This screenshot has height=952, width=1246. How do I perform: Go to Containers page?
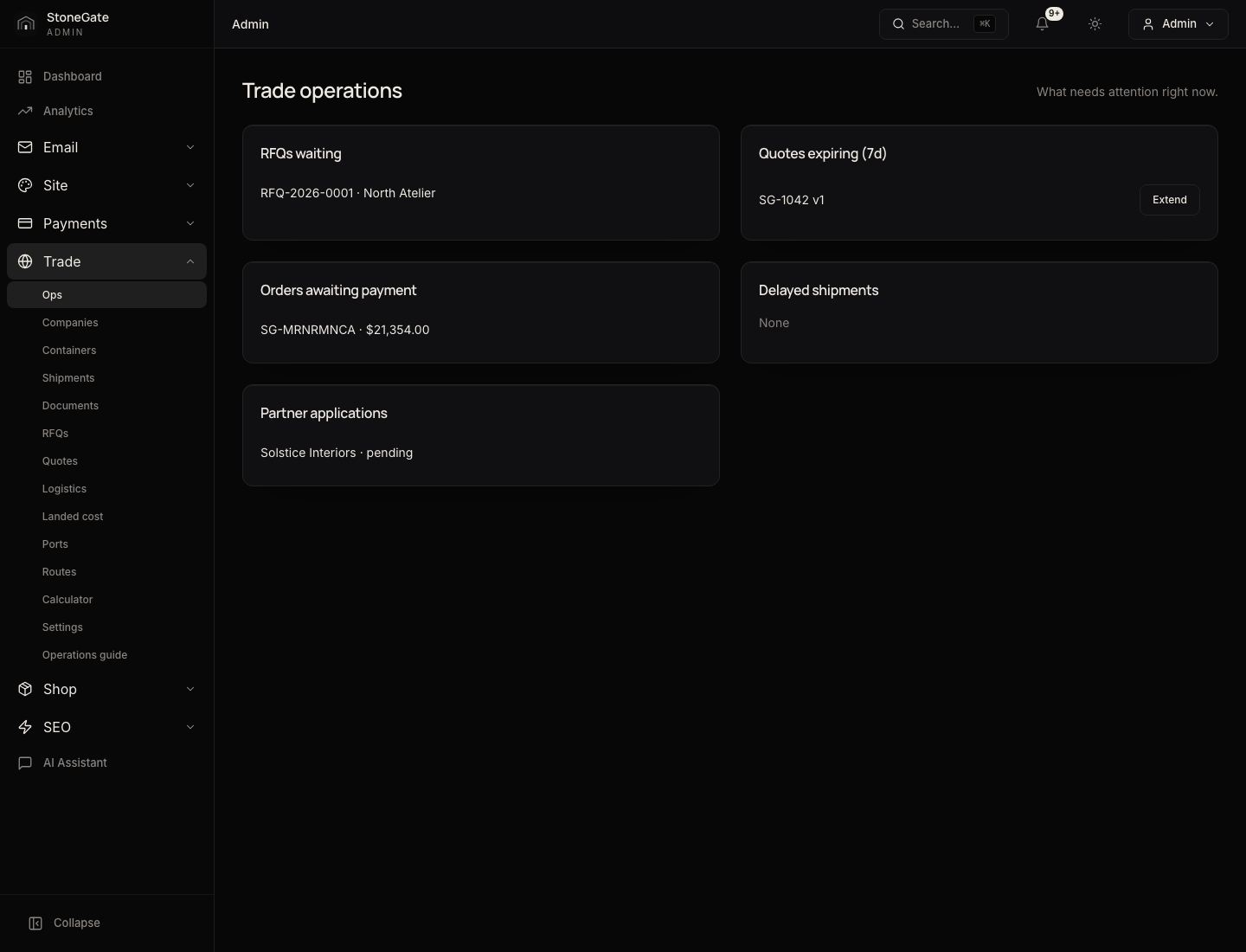point(106,351)
